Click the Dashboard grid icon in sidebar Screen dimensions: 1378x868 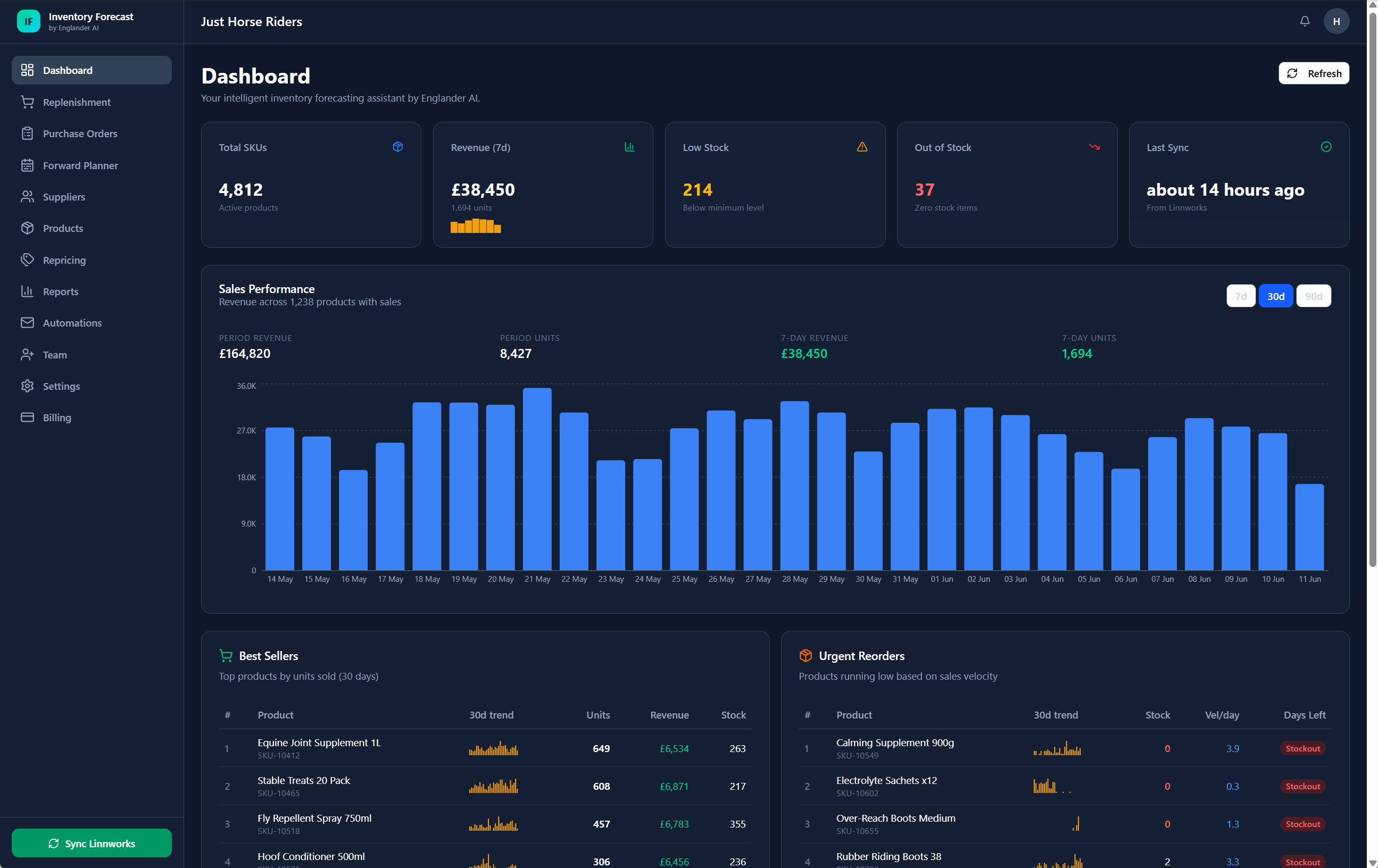(28, 70)
